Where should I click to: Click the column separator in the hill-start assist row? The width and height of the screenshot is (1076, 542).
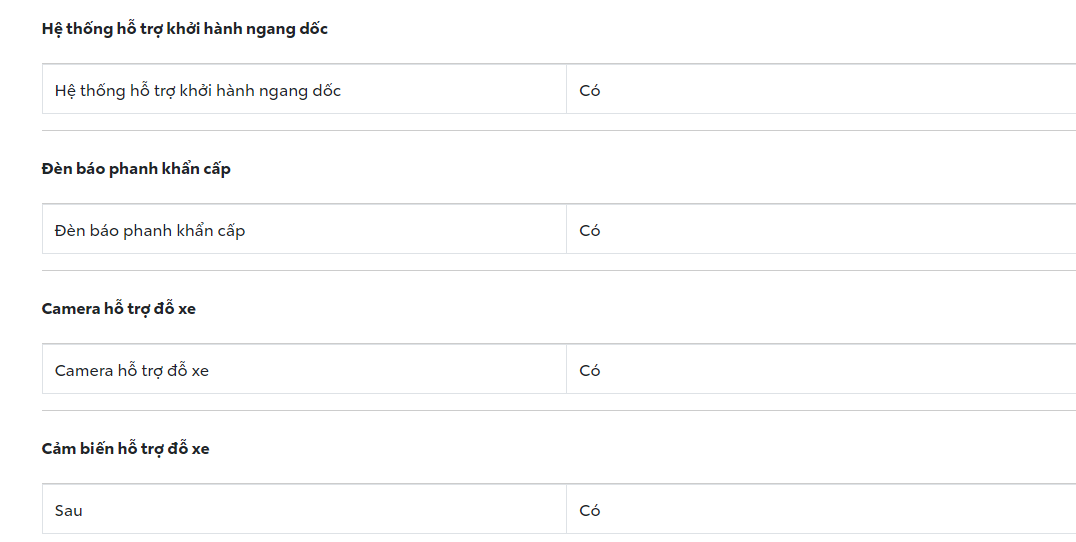[566, 90]
